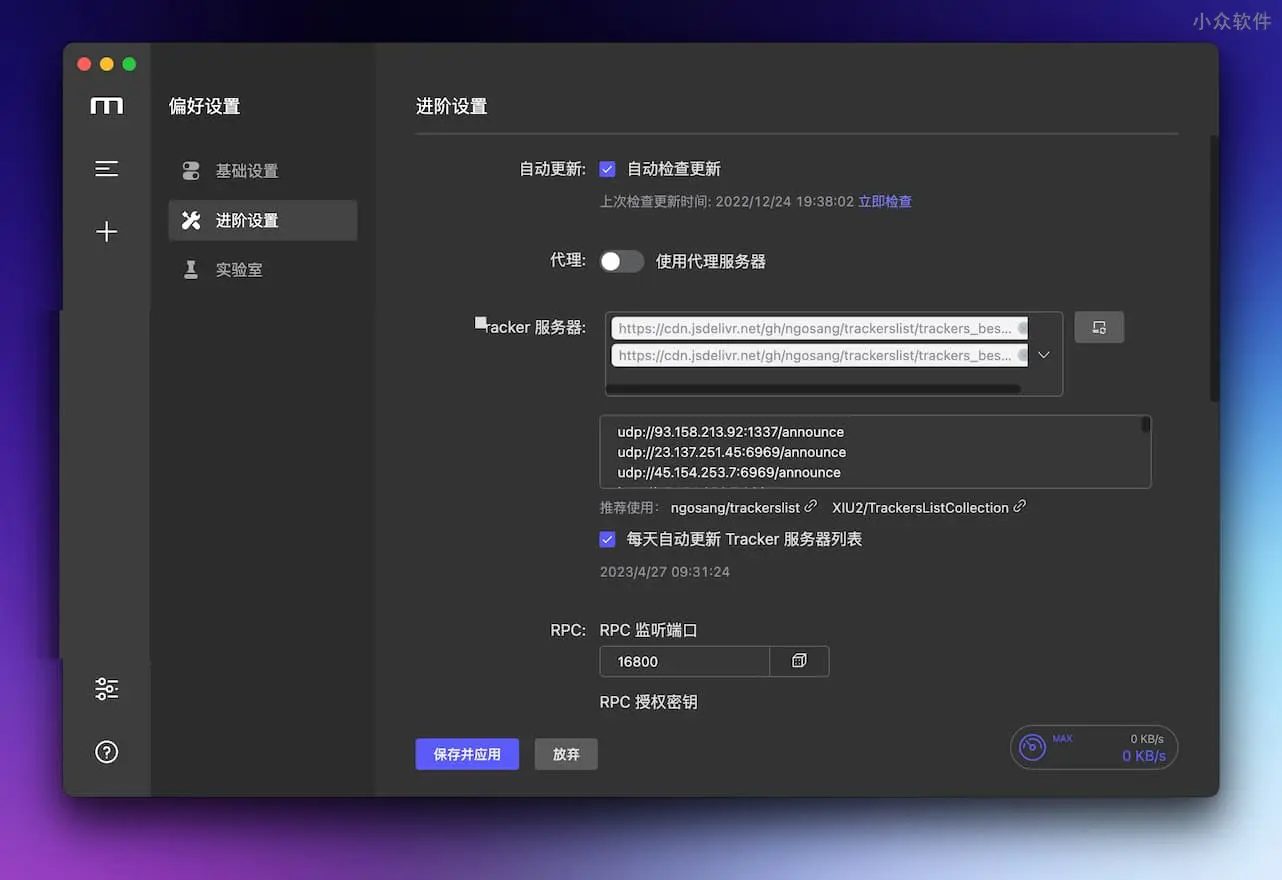The image size is (1282, 880).
Task: Click 保存并应用 to save settings
Action: coord(467,754)
